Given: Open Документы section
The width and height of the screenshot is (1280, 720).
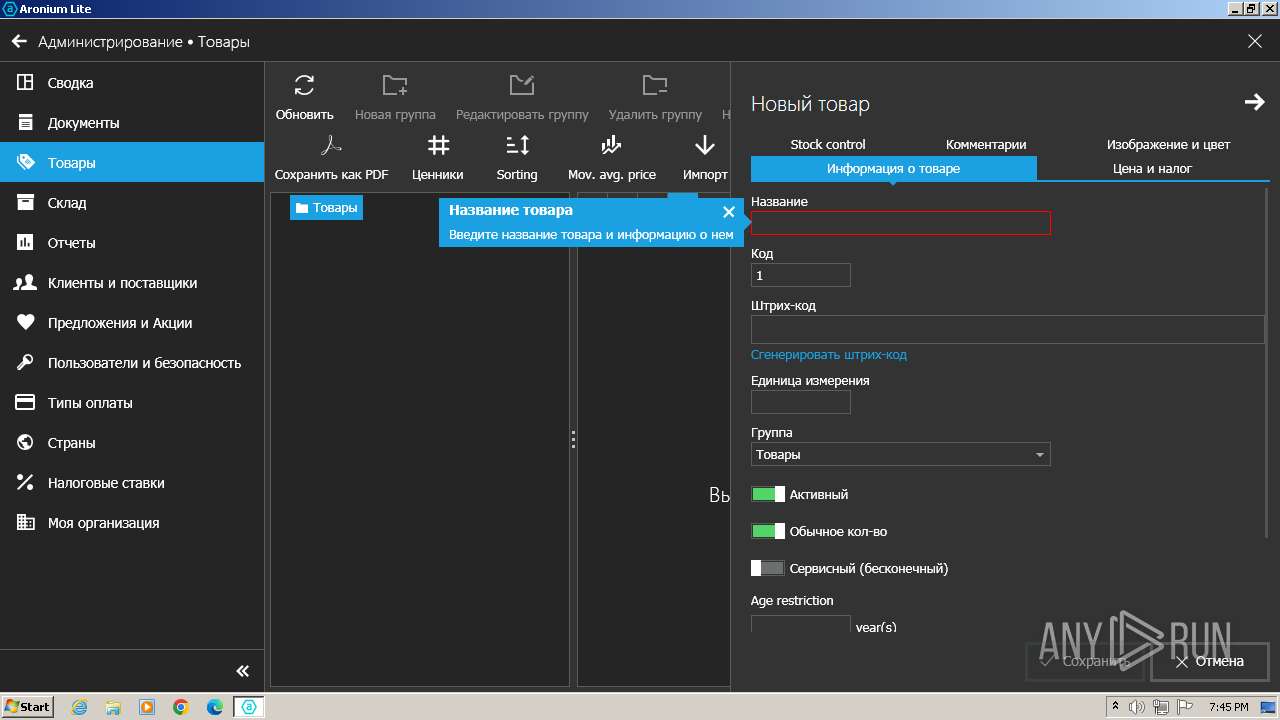Looking at the screenshot, I should coord(132,123).
